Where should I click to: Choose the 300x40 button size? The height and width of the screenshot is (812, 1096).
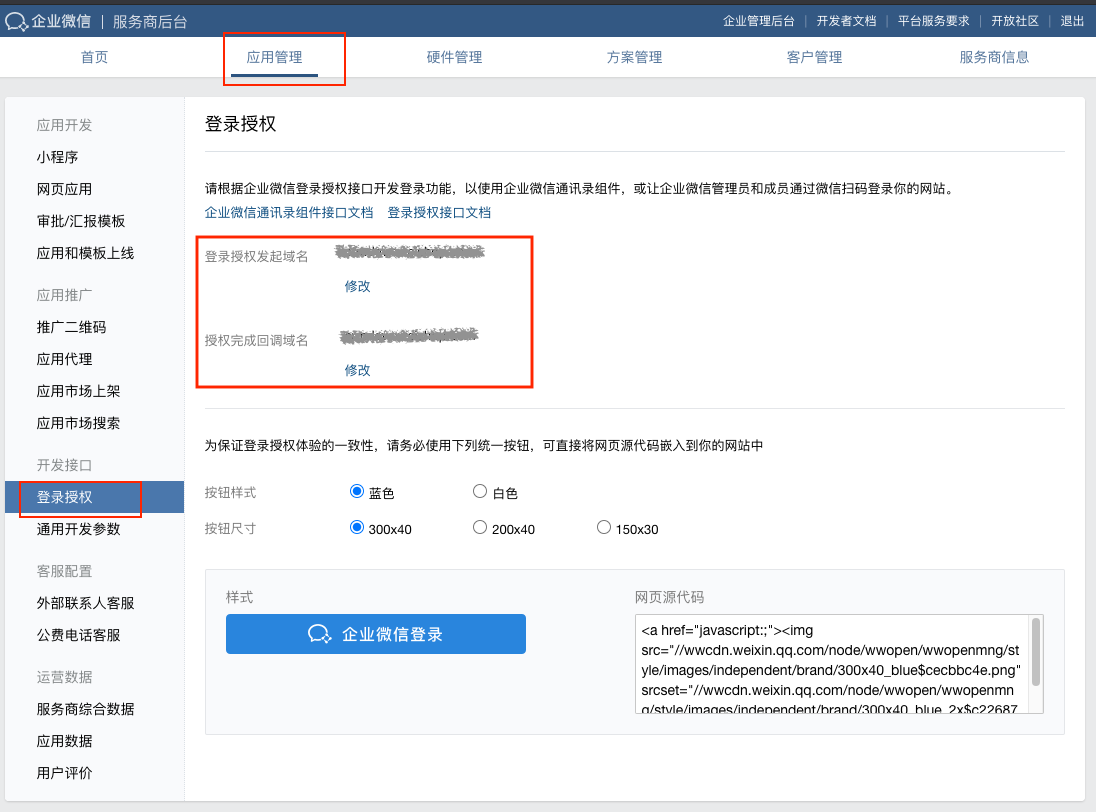click(x=356, y=527)
